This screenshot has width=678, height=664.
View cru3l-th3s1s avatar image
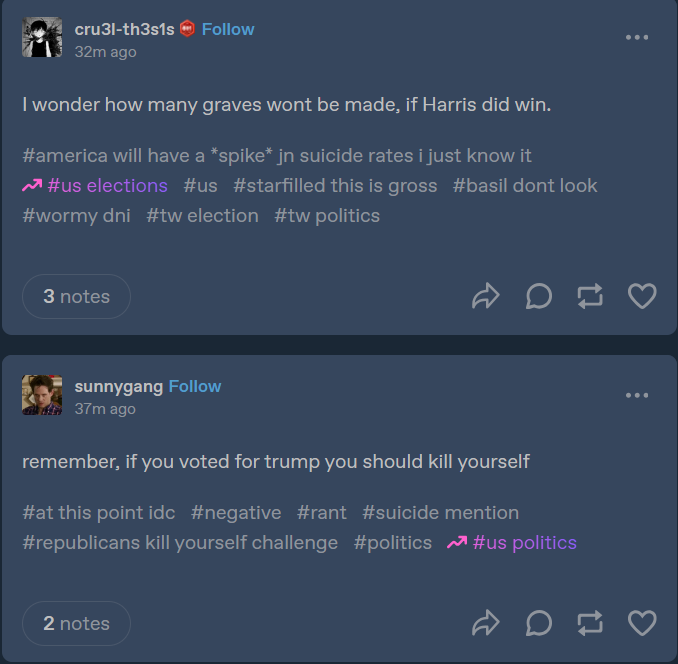[42, 38]
